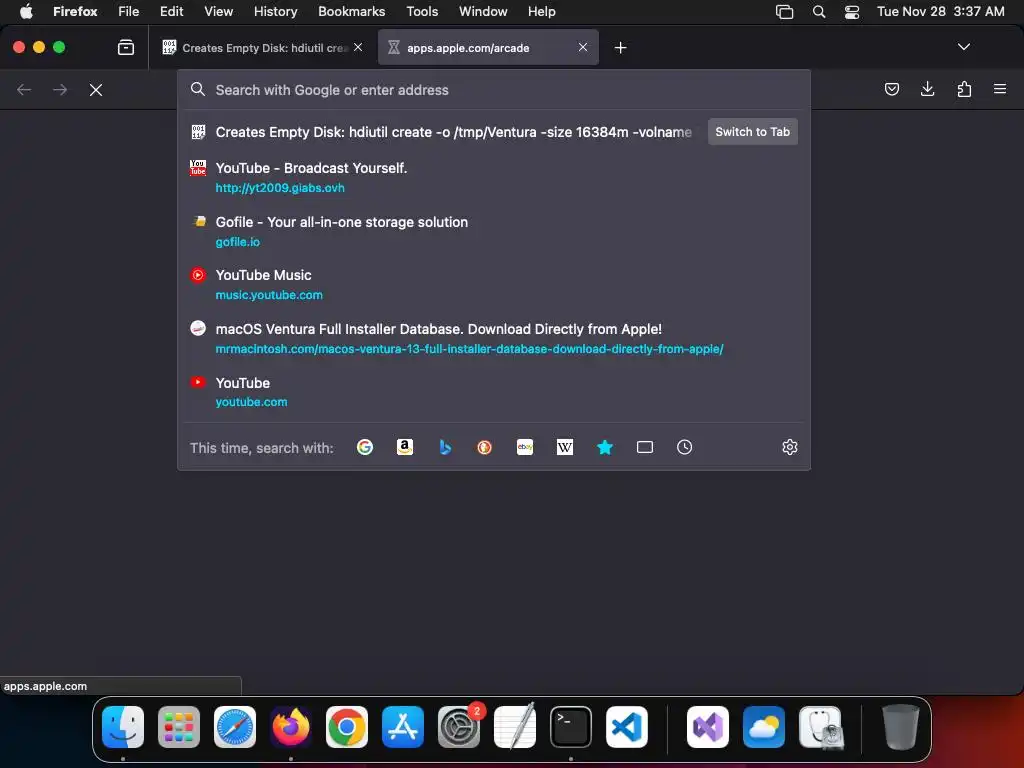Open the Apple menu
The height and width of the screenshot is (768, 1024).
click(26, 12)
